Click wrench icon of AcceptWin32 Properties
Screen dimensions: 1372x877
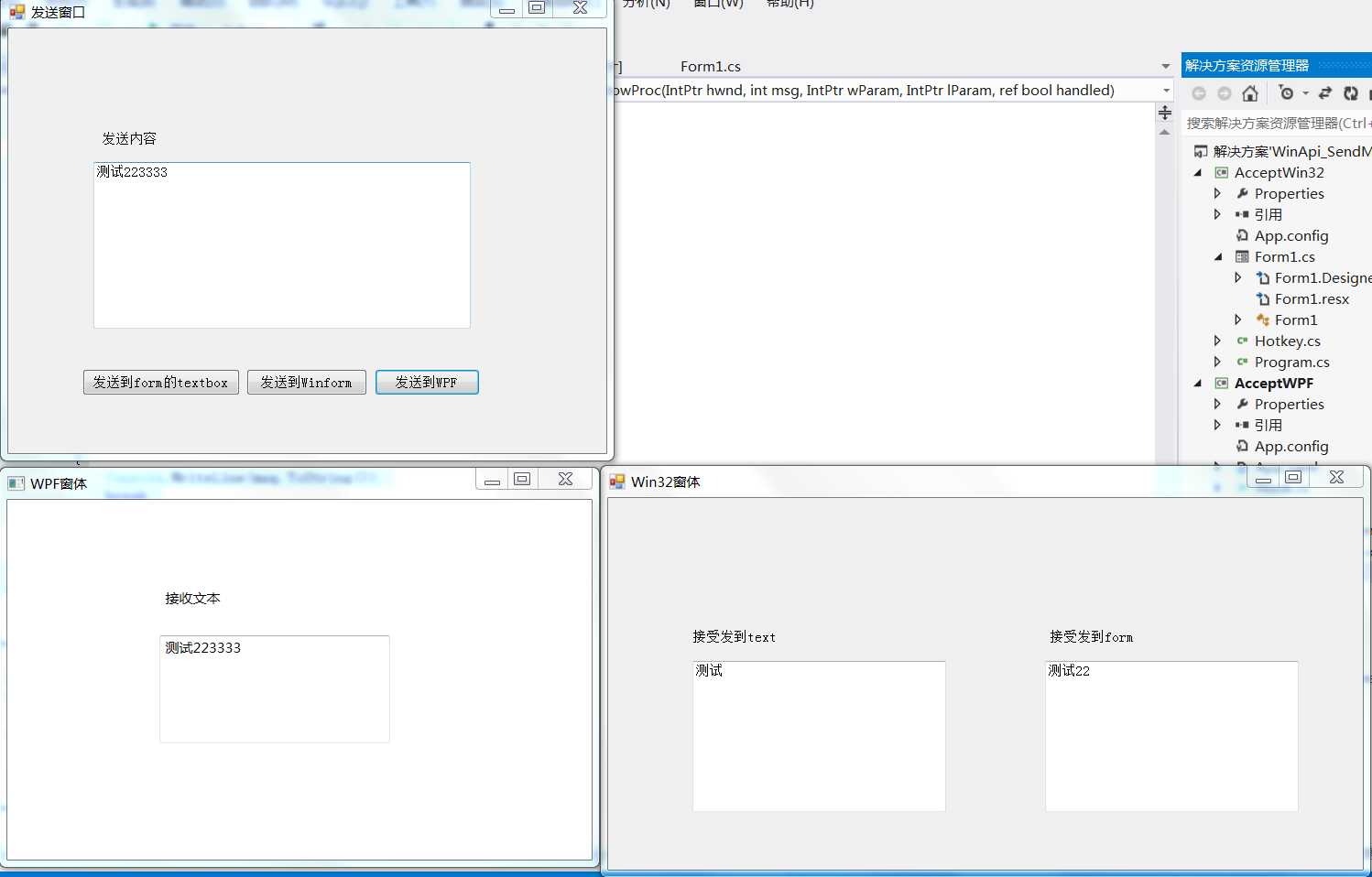1243,193
